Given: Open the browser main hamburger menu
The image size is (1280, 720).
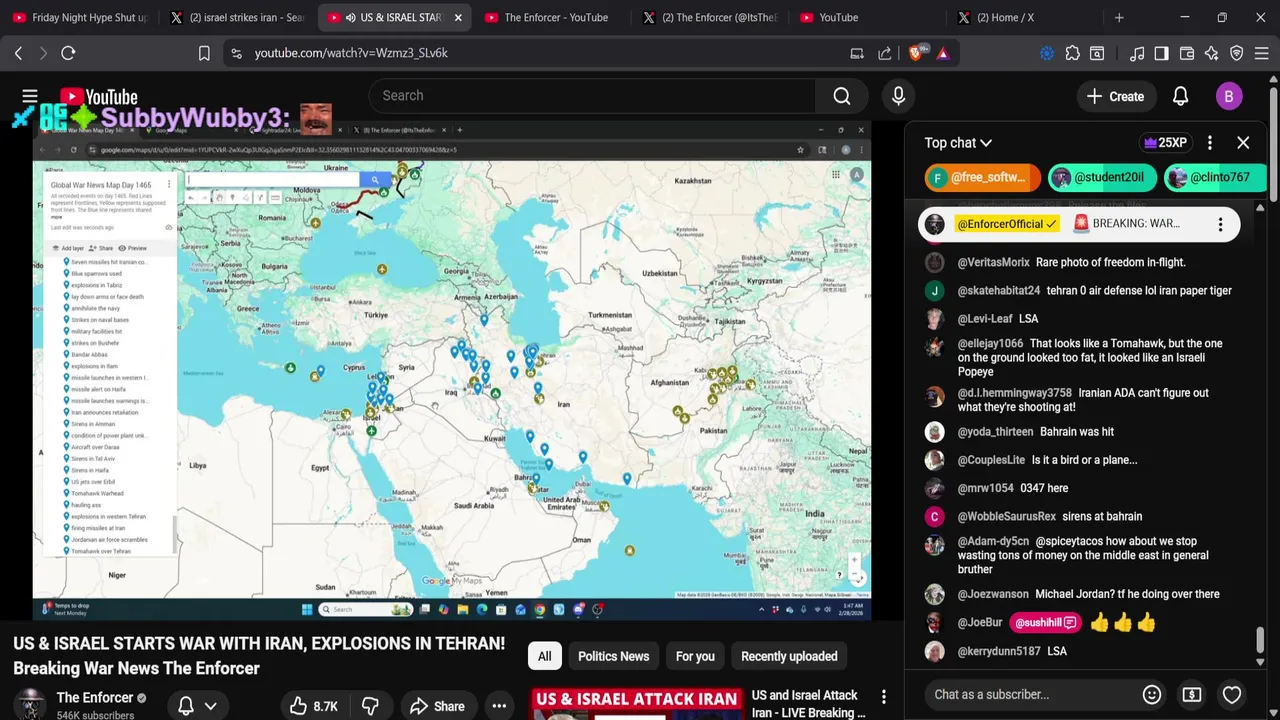Looking at the screenshot, I should [x=1262, y=53].
